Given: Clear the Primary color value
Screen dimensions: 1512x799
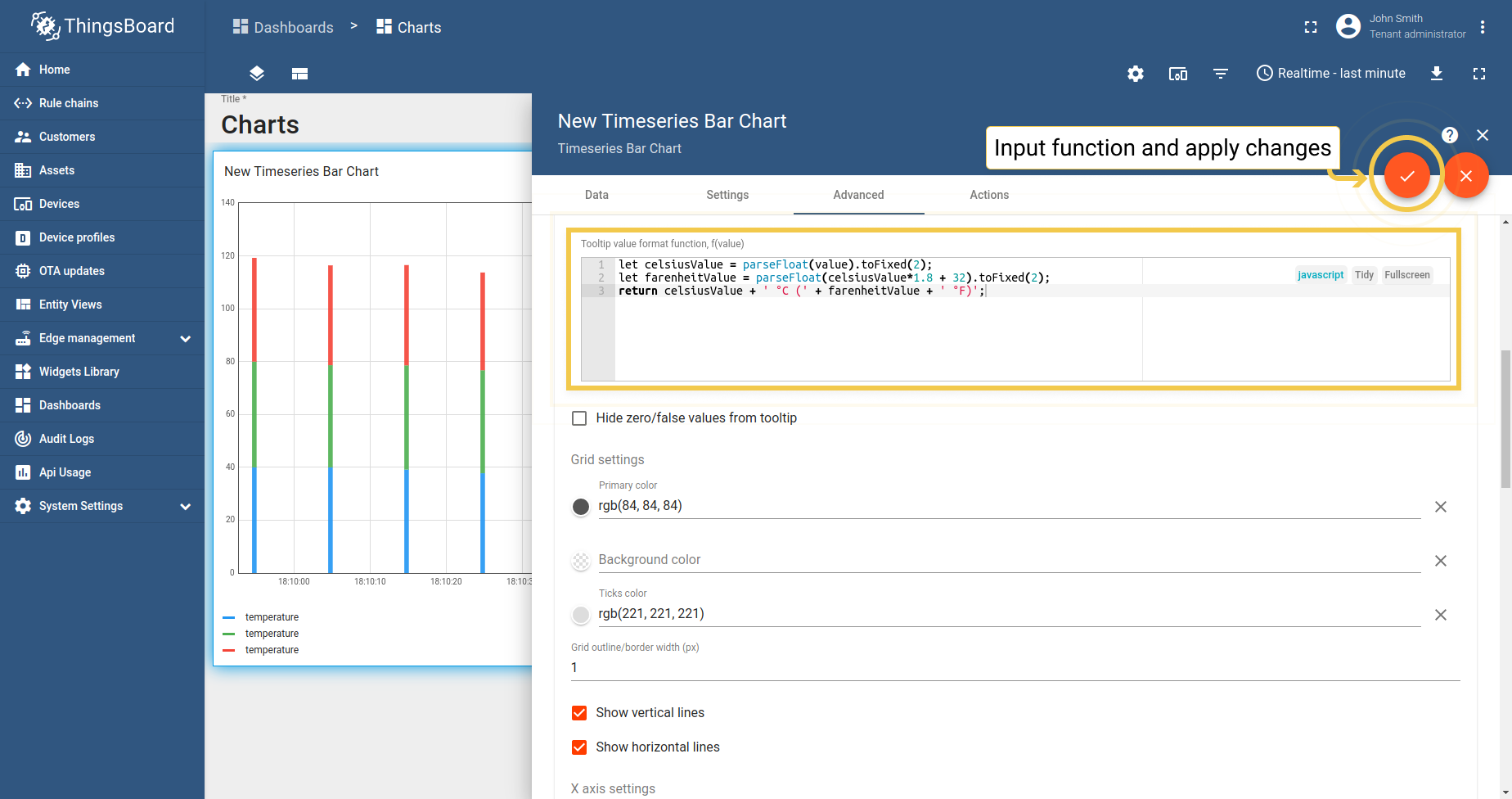Looking at the screenshot, I should point(1441,507).
